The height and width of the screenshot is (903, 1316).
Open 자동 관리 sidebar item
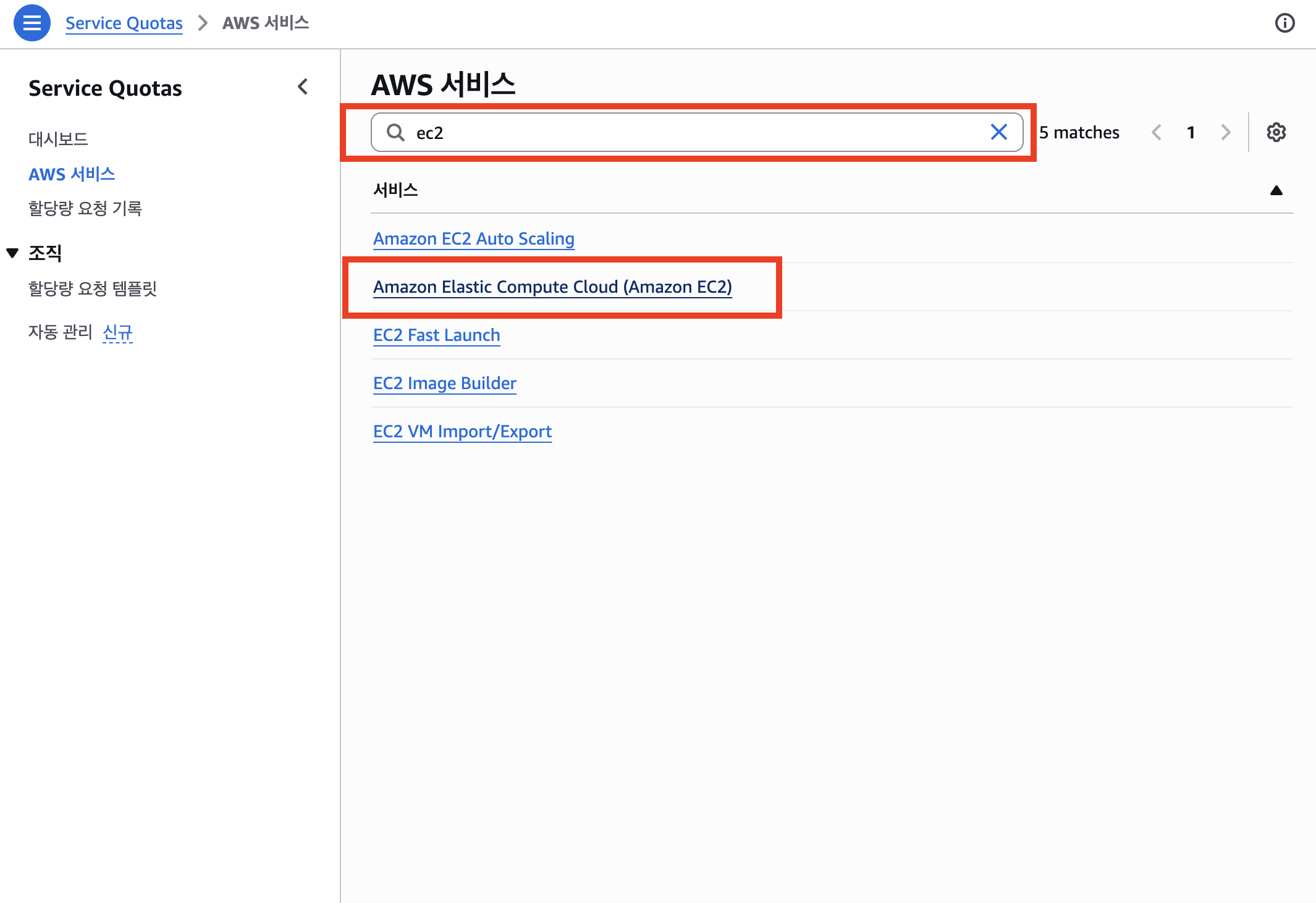coord(60,332)
